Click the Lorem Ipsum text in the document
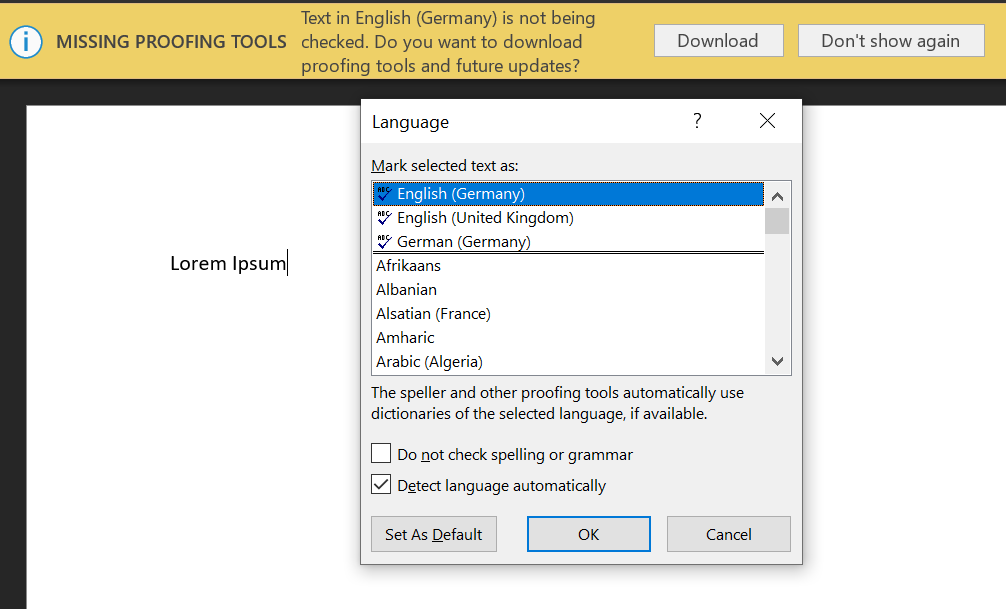 coord(228,263)
